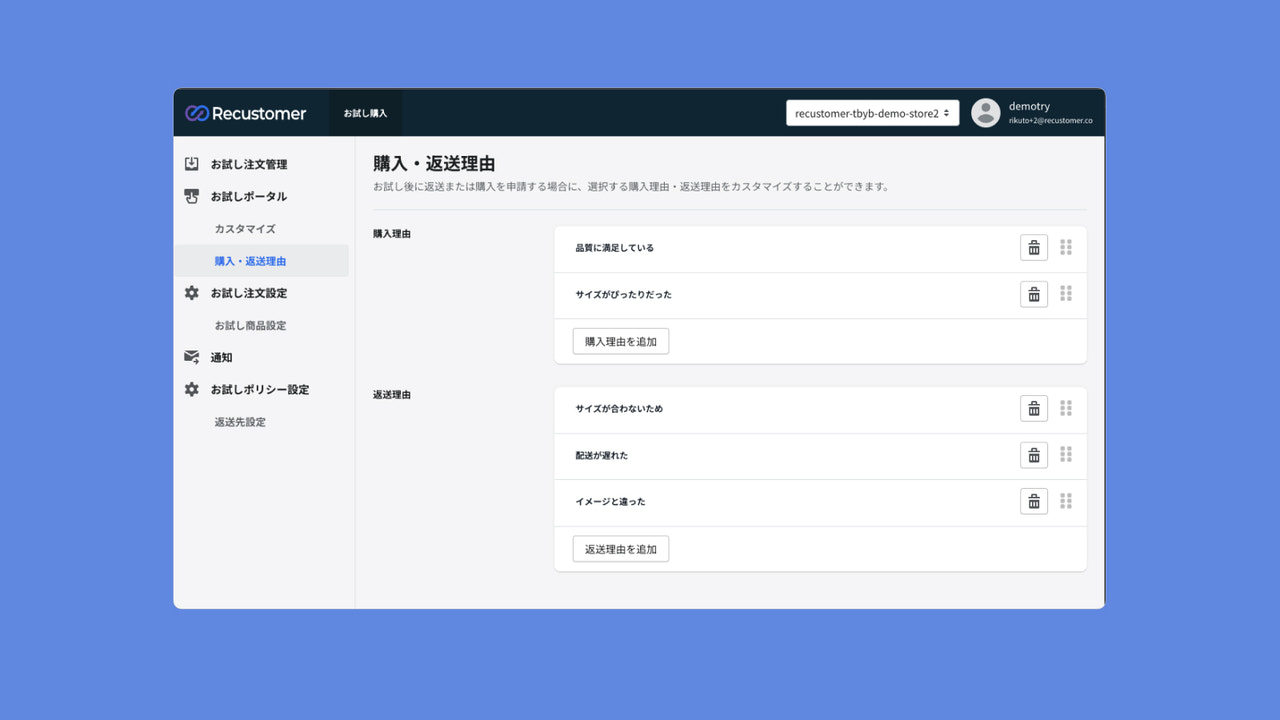Grab drag handle for イメージと違った
This screenshot has width=1280, height=720.
1066,501
